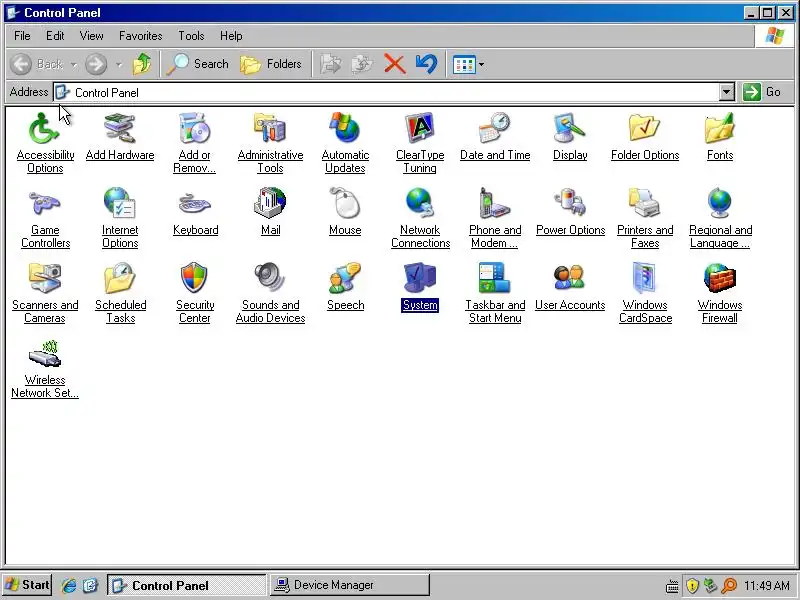The height and width of the screenshot is (600, 800).
Task: Click the Folder Options icon
Action: click(x=645, y=128)
